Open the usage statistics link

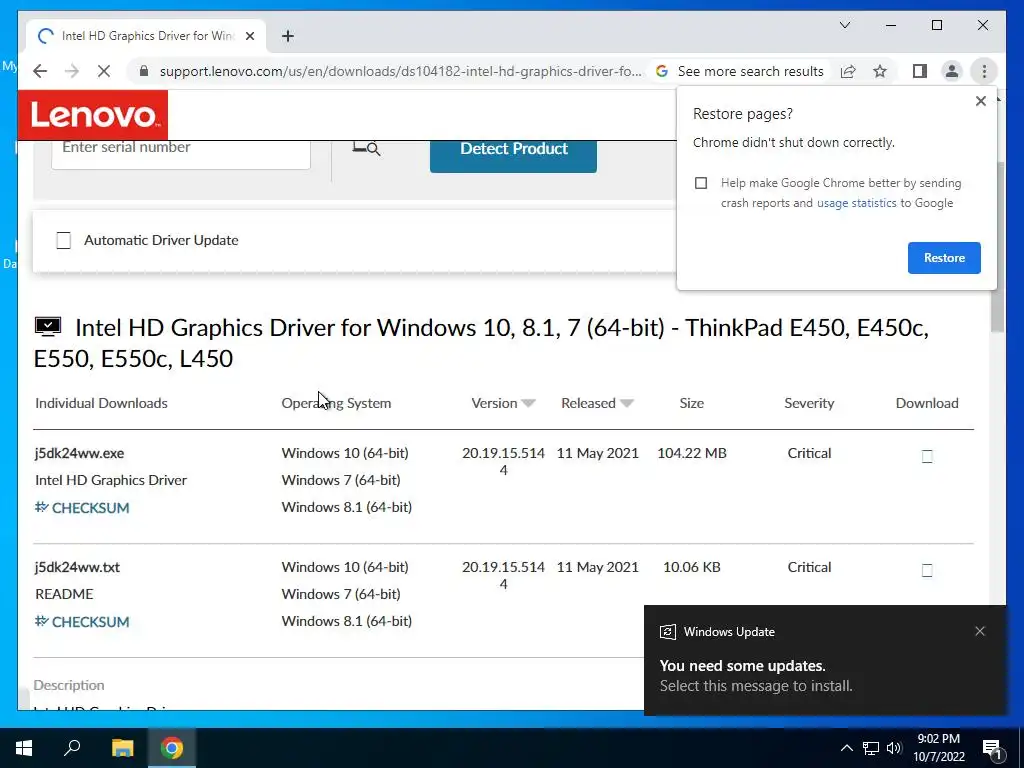tap(856, 203)
